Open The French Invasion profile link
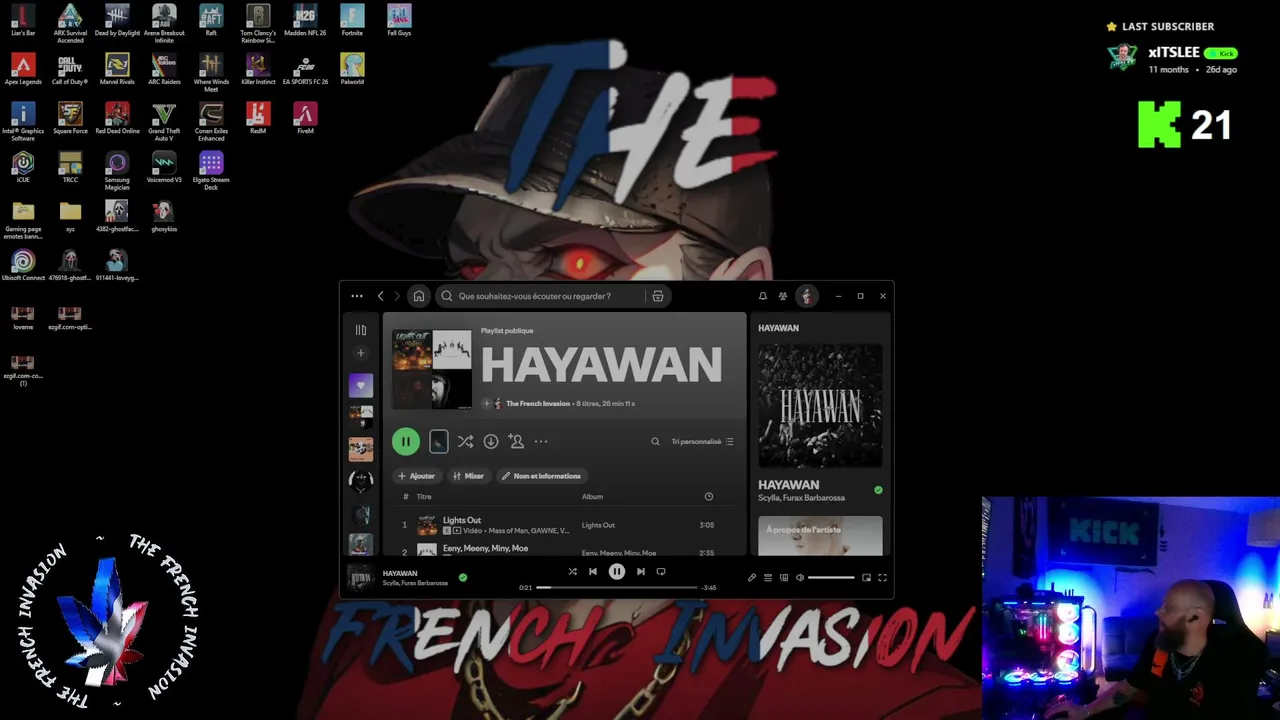Image resolution: width=1280 pixels, height=720 pixels. (538, 403)
